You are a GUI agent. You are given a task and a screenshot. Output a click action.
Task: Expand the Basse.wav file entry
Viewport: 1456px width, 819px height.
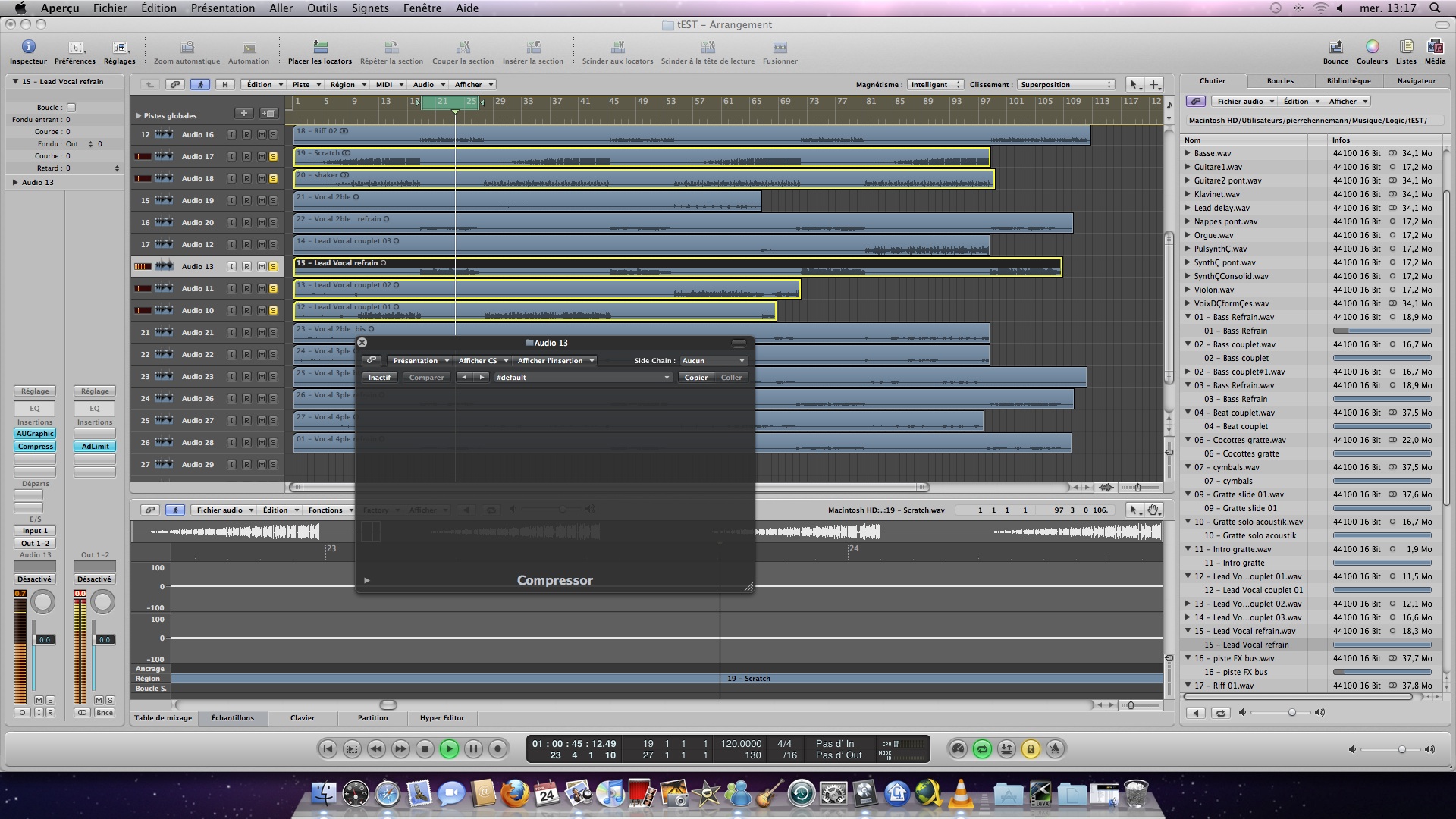[x=1188, y=153]
